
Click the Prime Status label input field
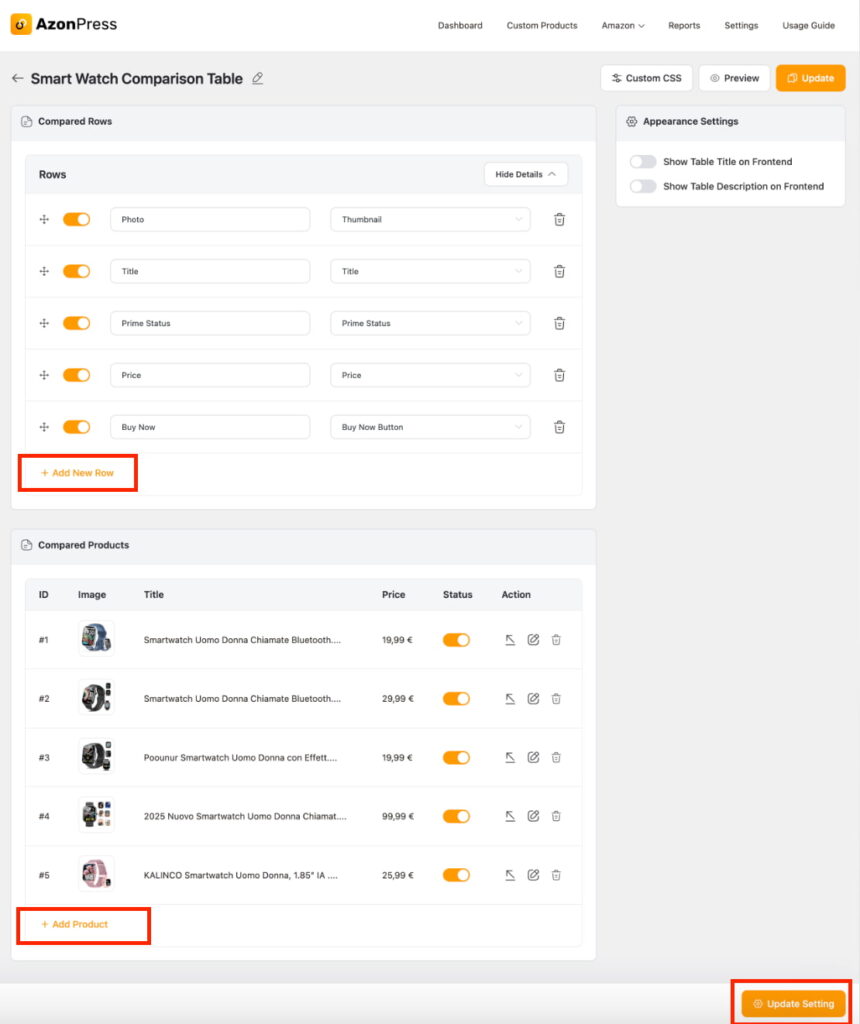(210, 323)
